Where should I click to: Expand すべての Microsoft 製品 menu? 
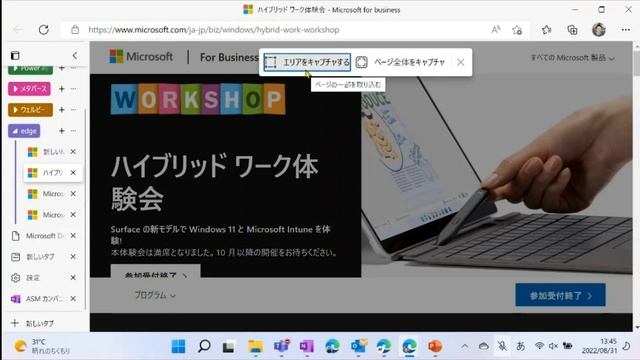(573, 58)
